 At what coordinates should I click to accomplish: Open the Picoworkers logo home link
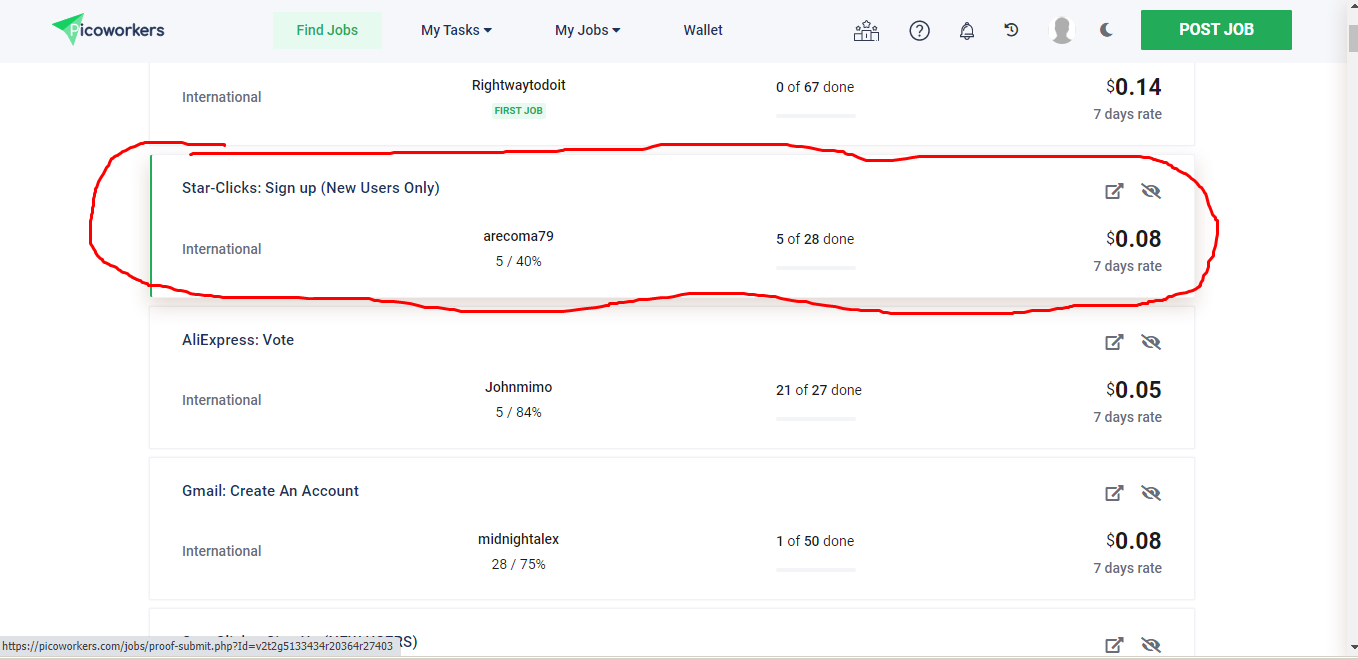(x=108, y=30)
